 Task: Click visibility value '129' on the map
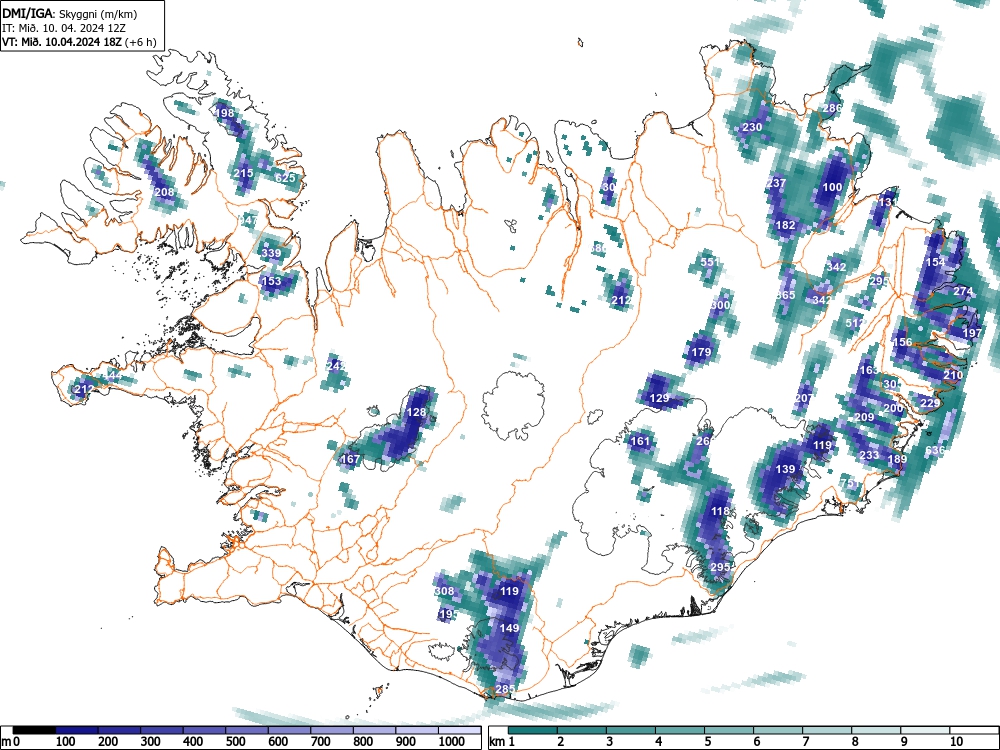click(659, 398)
